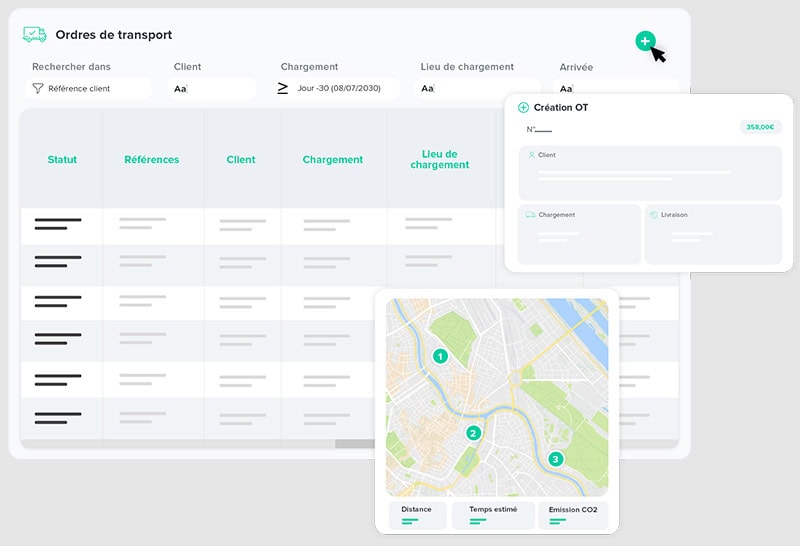Image resolution: width=800 pixels, height=546 pixels.
Task: Focus the Client filter text field
Action: [212, 89]
